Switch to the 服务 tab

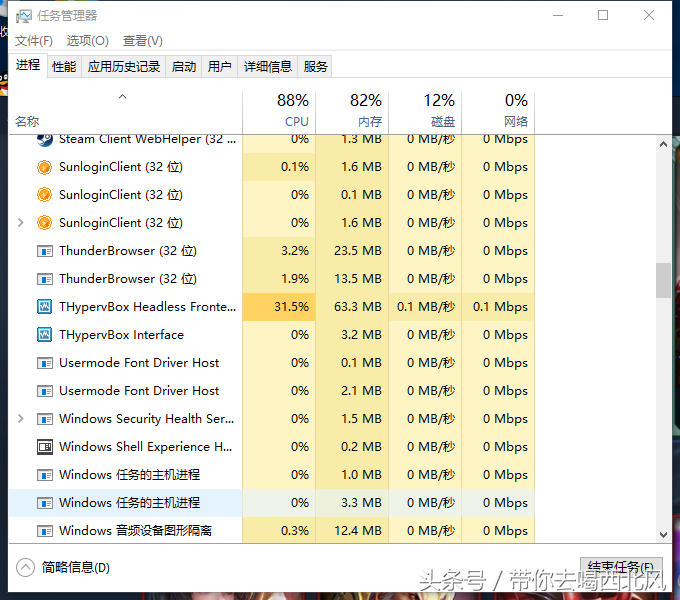coord(315,67)
